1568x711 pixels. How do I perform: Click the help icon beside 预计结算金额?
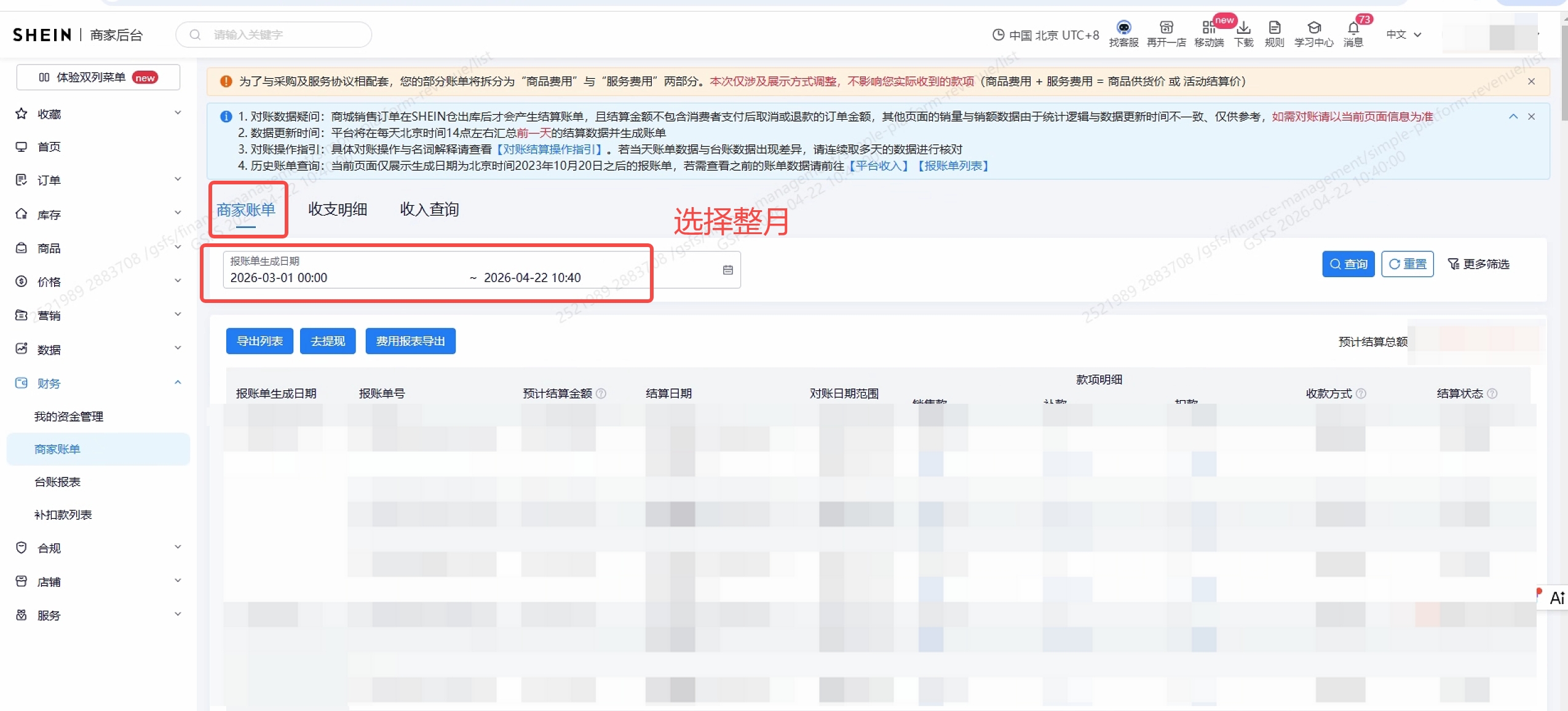[x=601, y=393]
